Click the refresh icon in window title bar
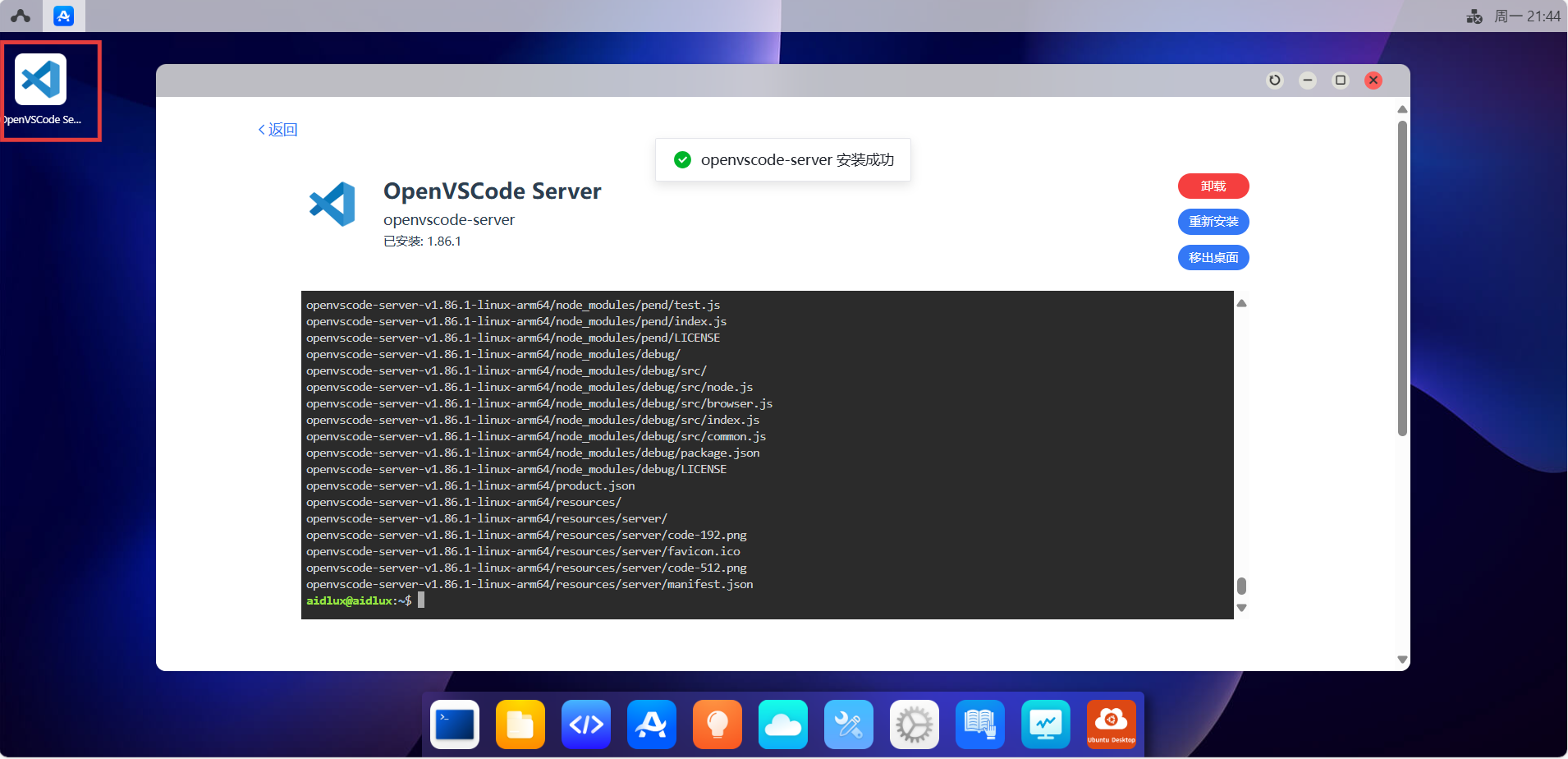The width and height of the screenshot is (1568, 759). (1275, 80)
